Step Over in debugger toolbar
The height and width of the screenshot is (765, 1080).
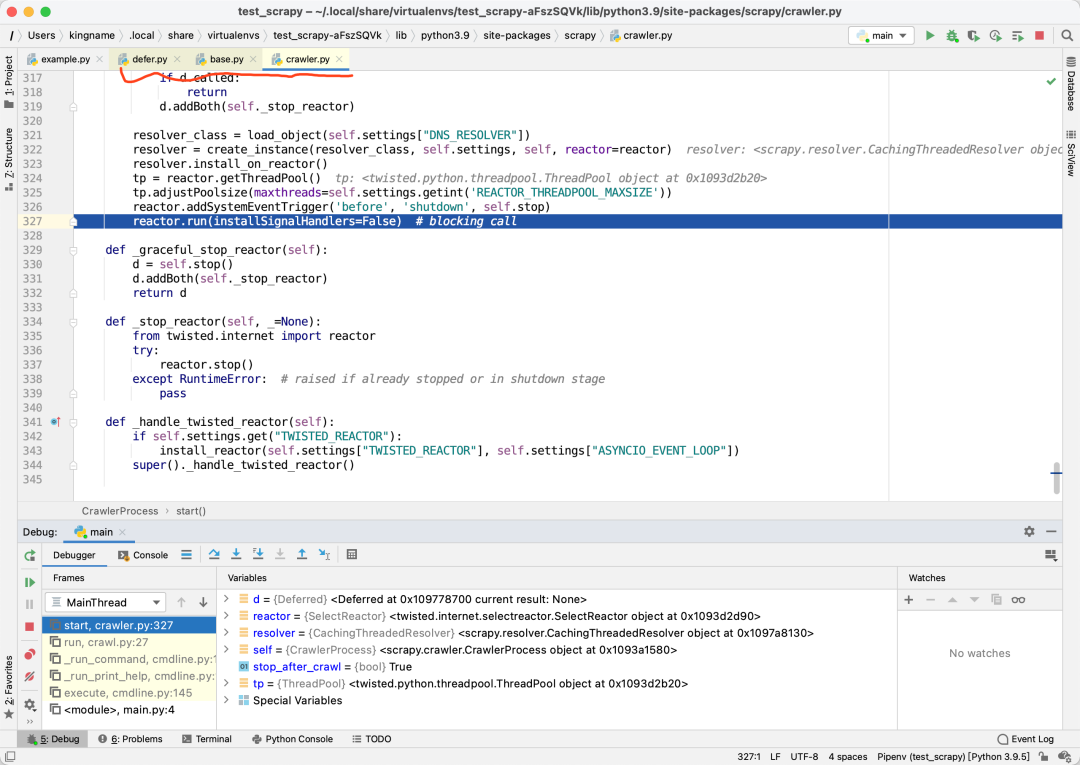pyautogui.click(x=214, y=555)
